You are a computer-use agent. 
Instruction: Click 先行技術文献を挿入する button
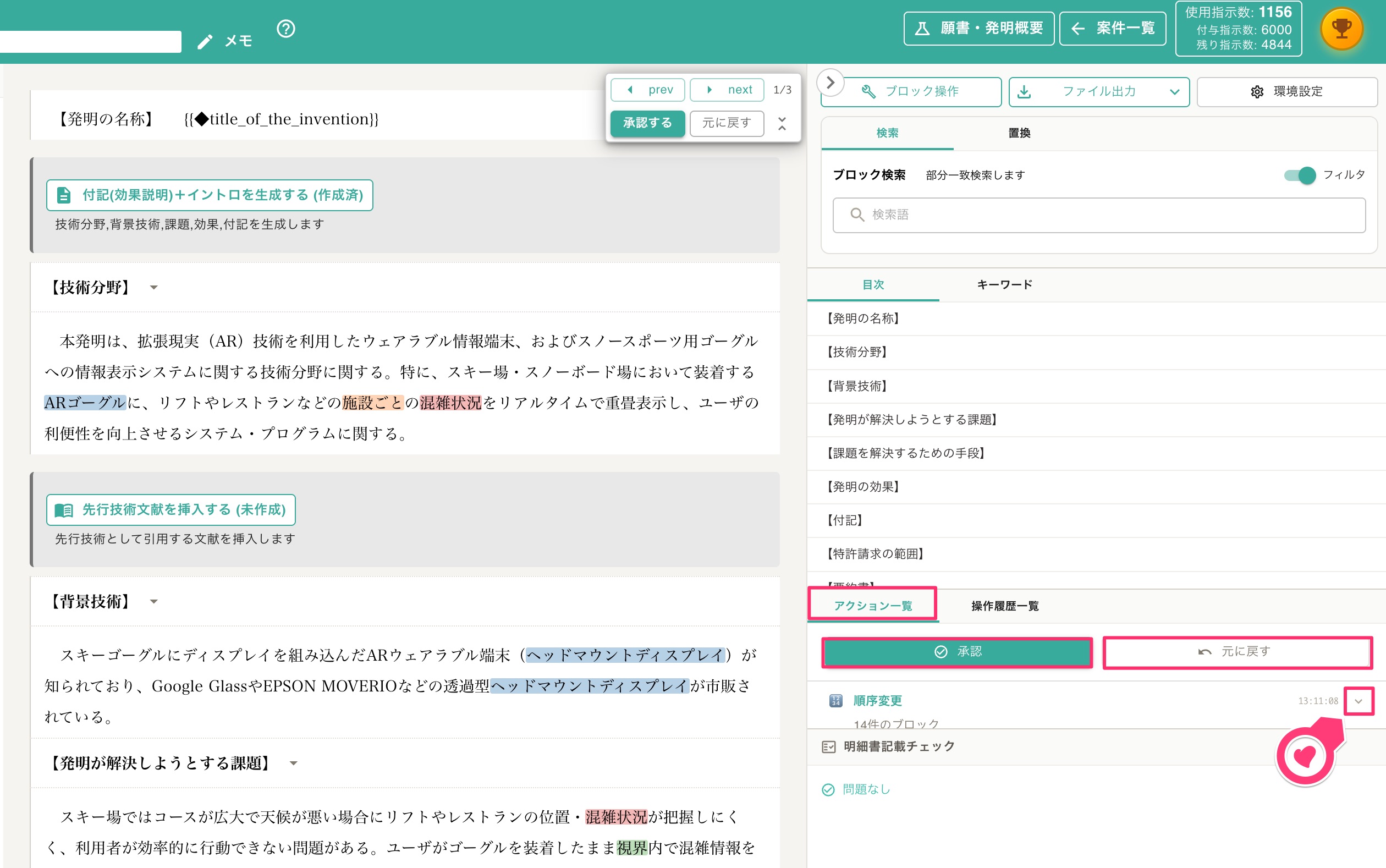[x=171, y=510]
